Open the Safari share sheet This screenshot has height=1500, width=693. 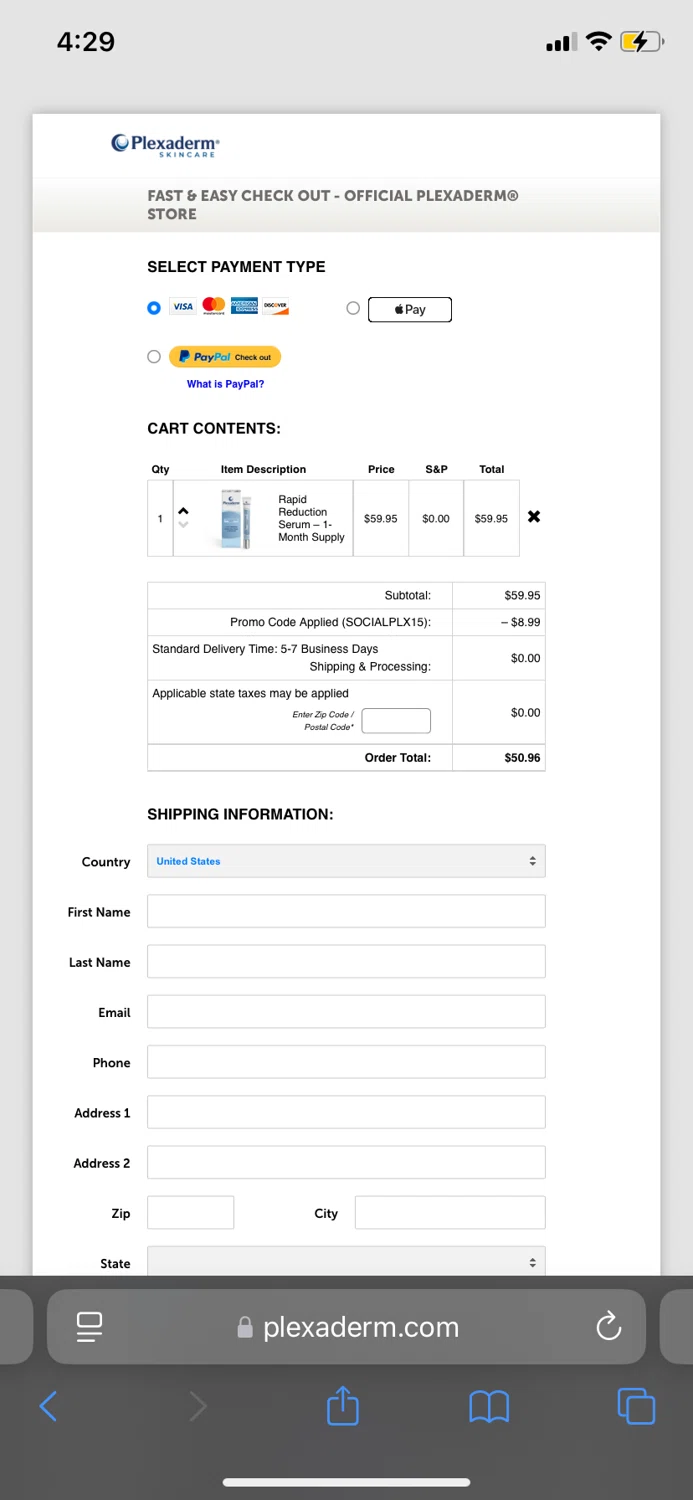342,1405
